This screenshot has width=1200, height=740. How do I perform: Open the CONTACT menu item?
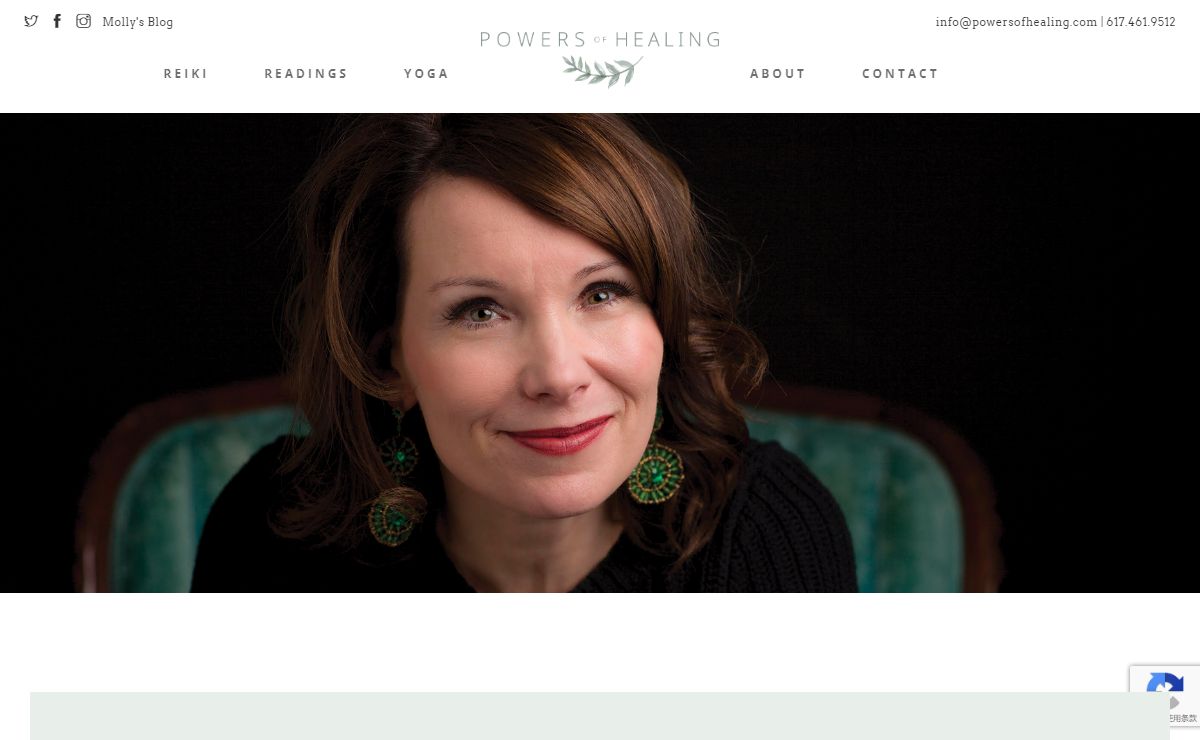point(900,73)
